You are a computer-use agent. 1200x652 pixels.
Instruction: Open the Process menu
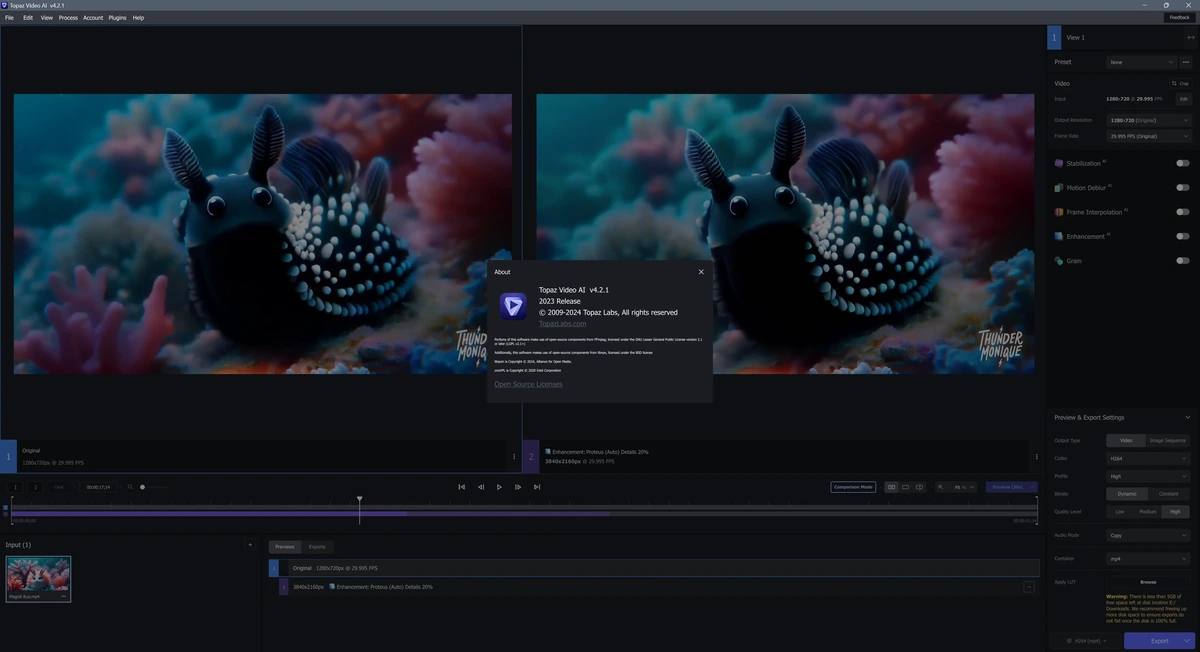(x=68, y=18)
